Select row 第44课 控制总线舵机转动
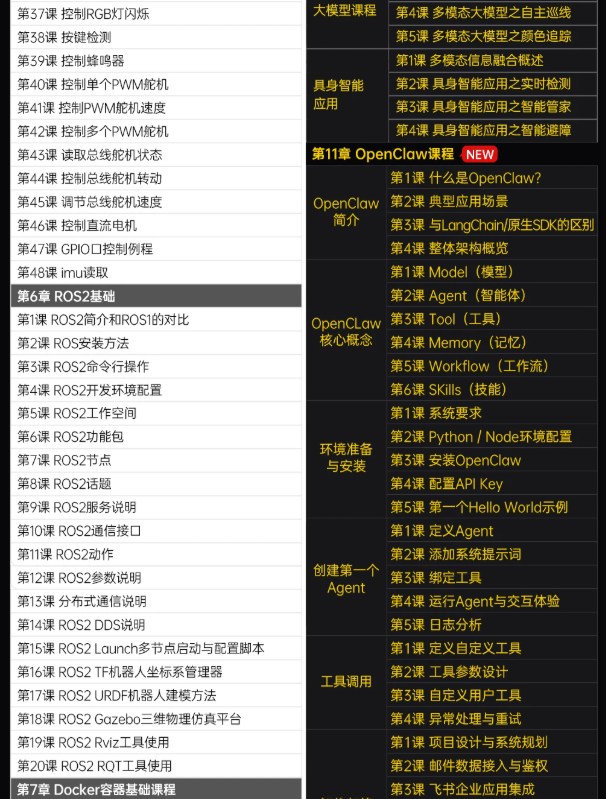606x799 pixels. [156, 178]
